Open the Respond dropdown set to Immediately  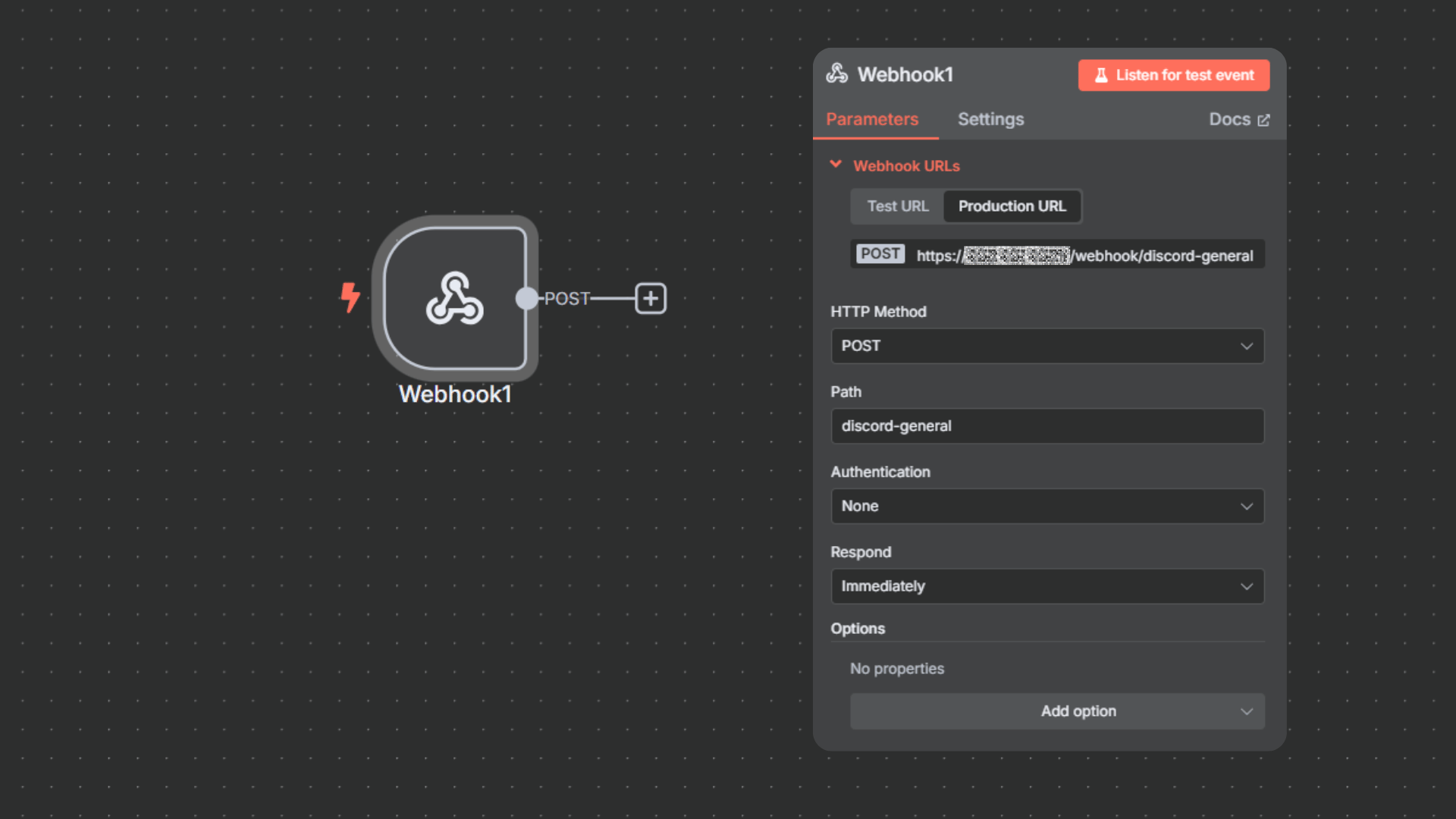(1046, 586)
